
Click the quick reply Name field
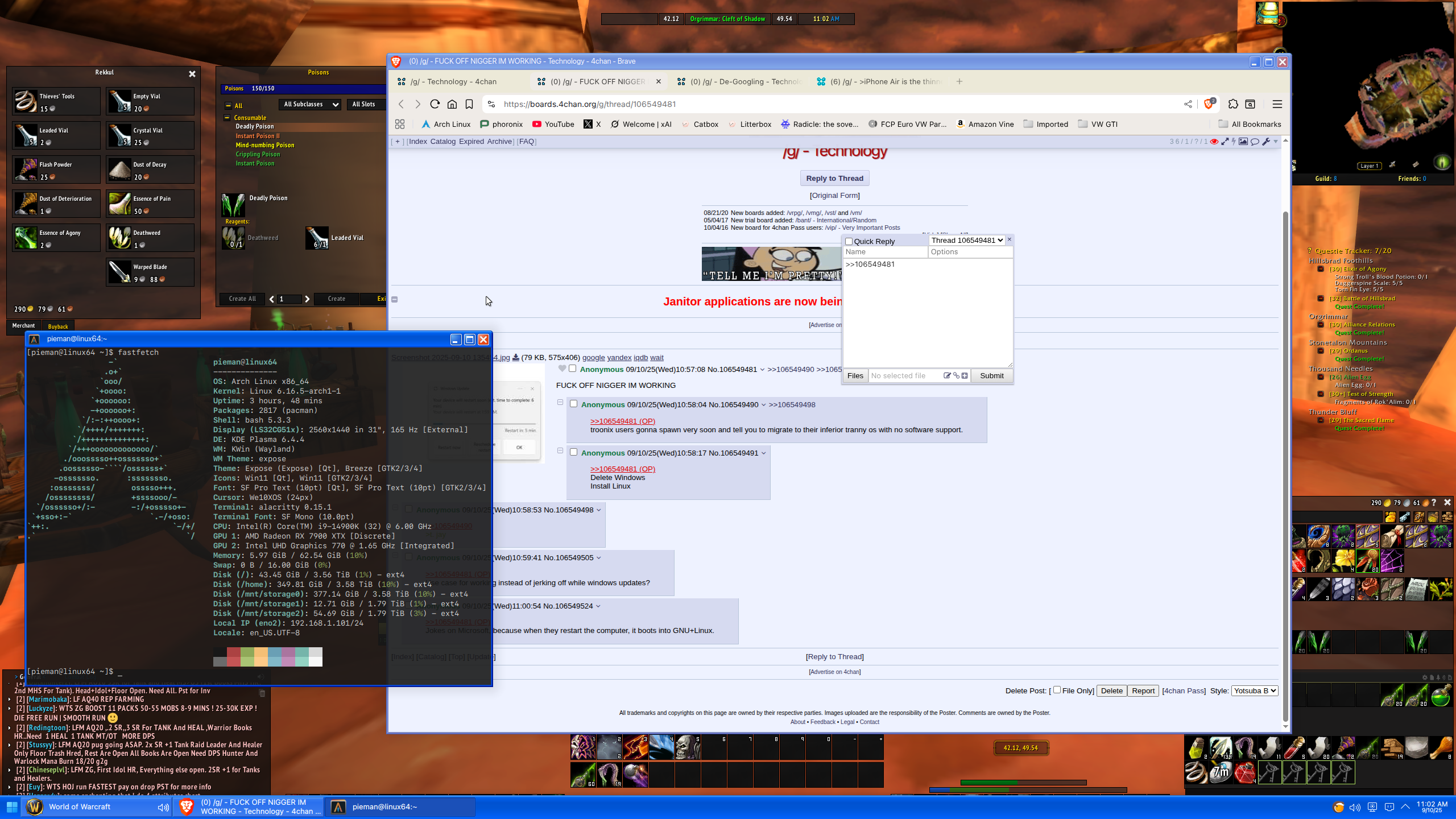[884, 252]
